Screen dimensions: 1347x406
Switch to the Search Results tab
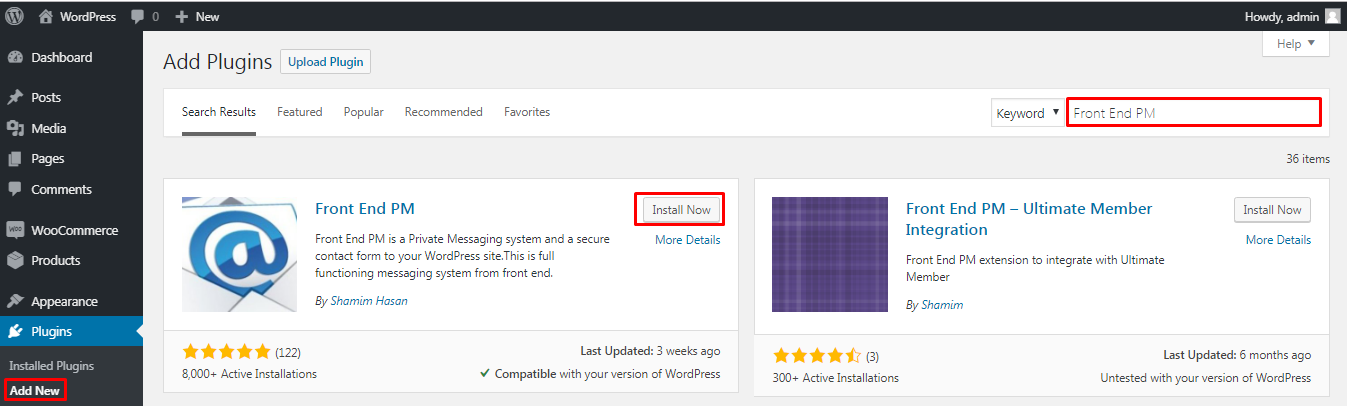(219, 112)
